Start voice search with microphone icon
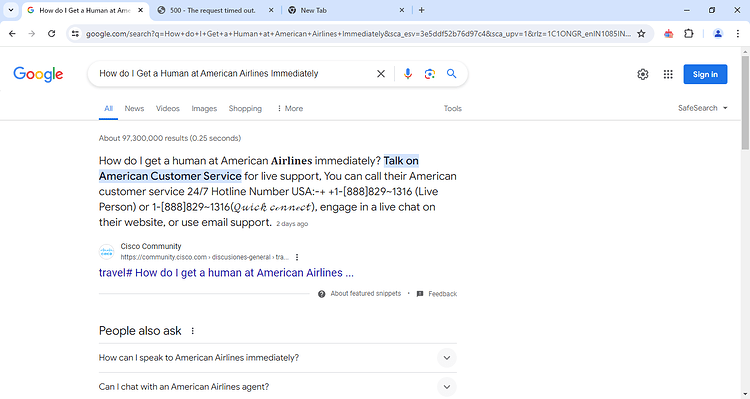This screenshot has width=750, height=399. (408, 74)
